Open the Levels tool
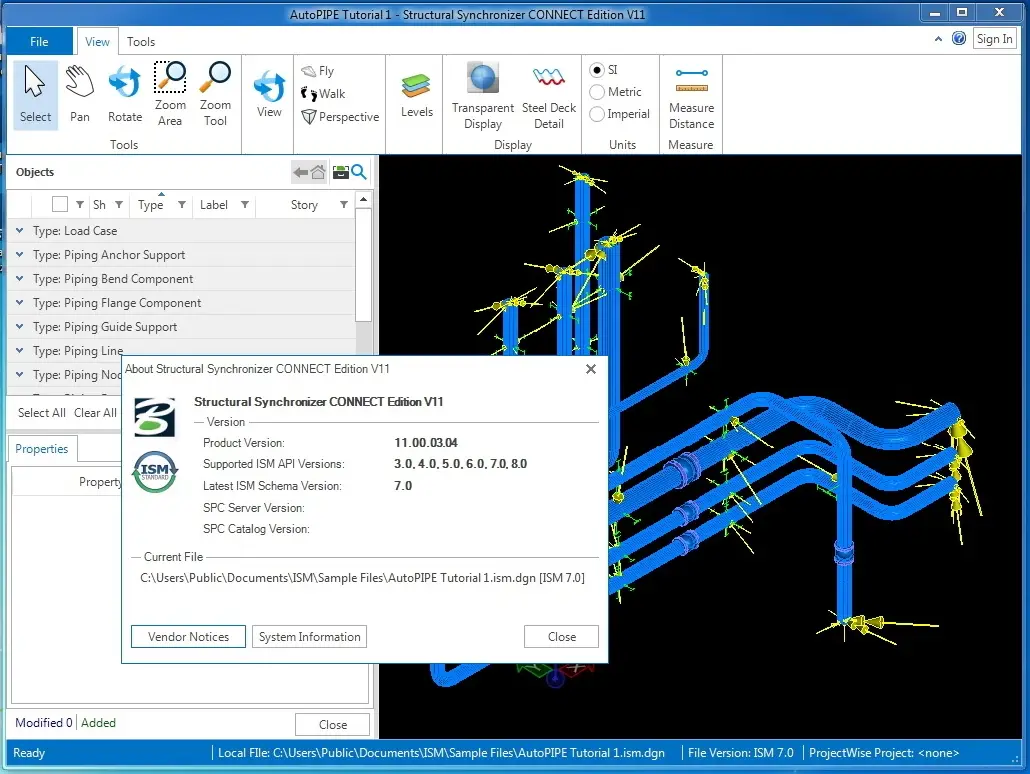 coord(416,95)
